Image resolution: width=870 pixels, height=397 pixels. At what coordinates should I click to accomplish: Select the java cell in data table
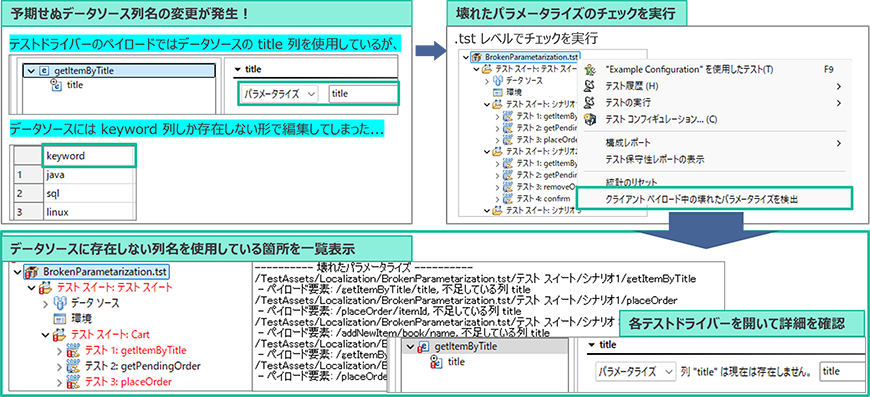click(89, 175)
